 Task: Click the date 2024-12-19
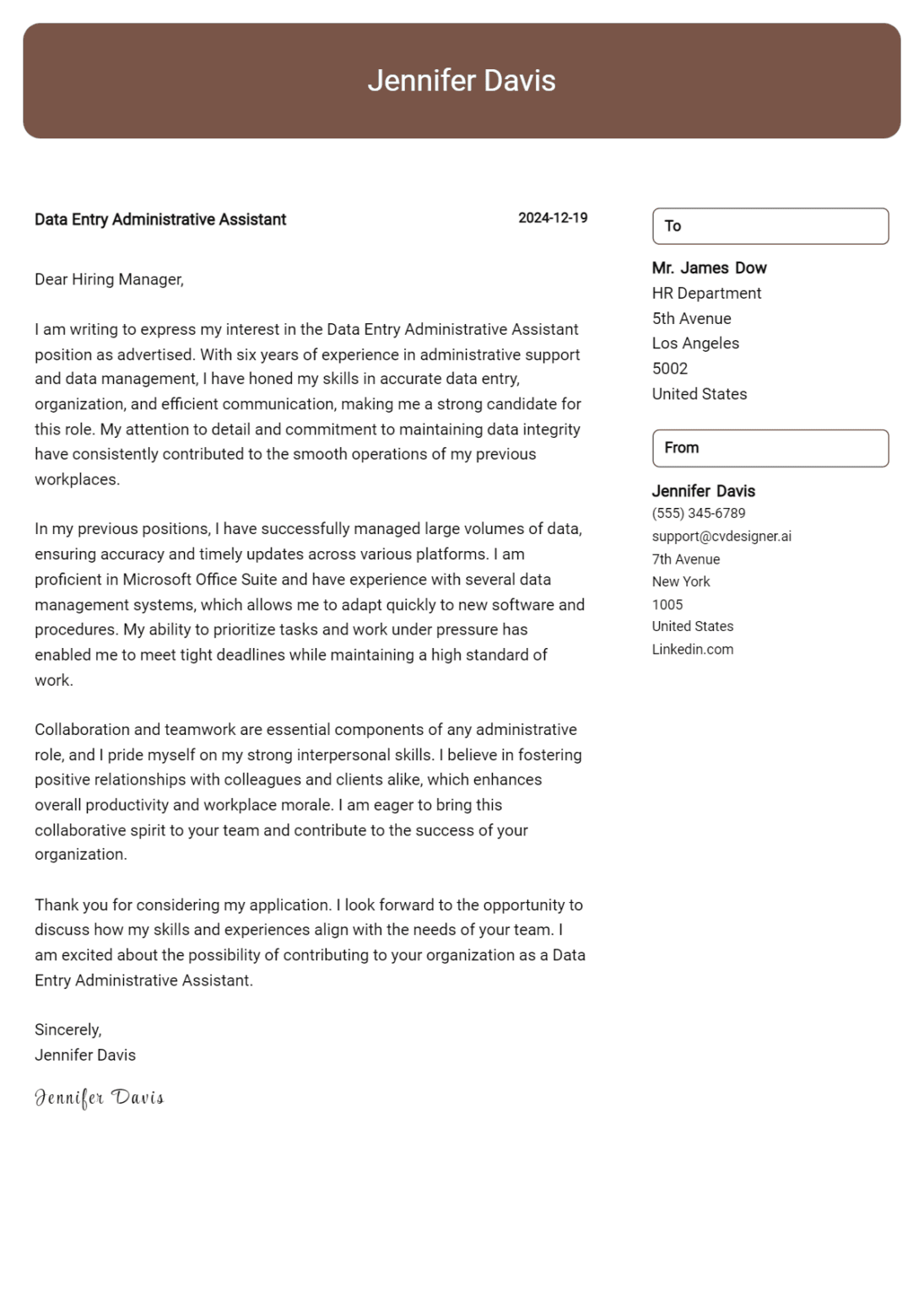[x=553, y=218]
